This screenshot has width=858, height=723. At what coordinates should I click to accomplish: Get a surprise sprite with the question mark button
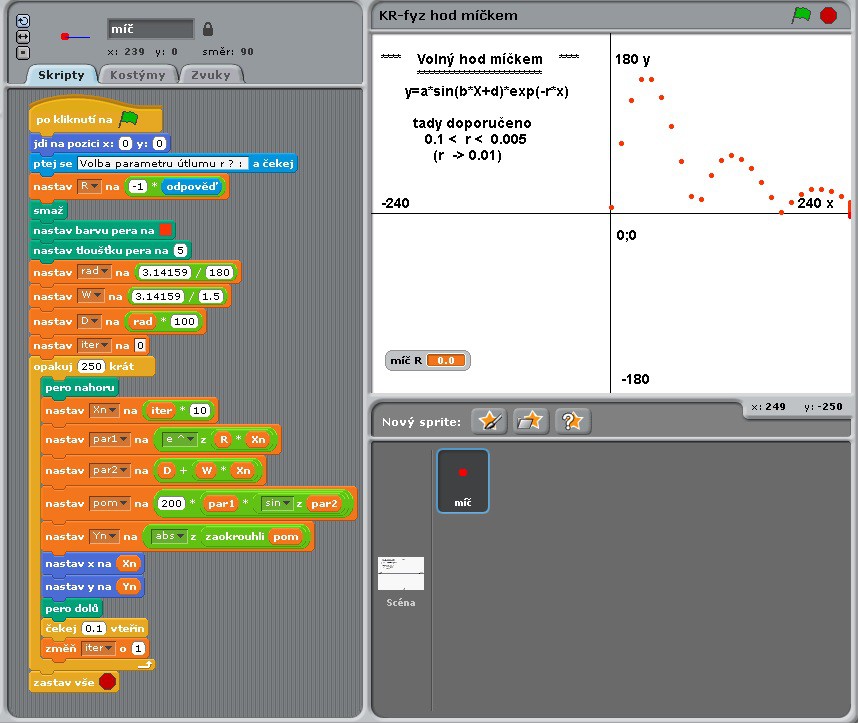[x=571, y=421]
